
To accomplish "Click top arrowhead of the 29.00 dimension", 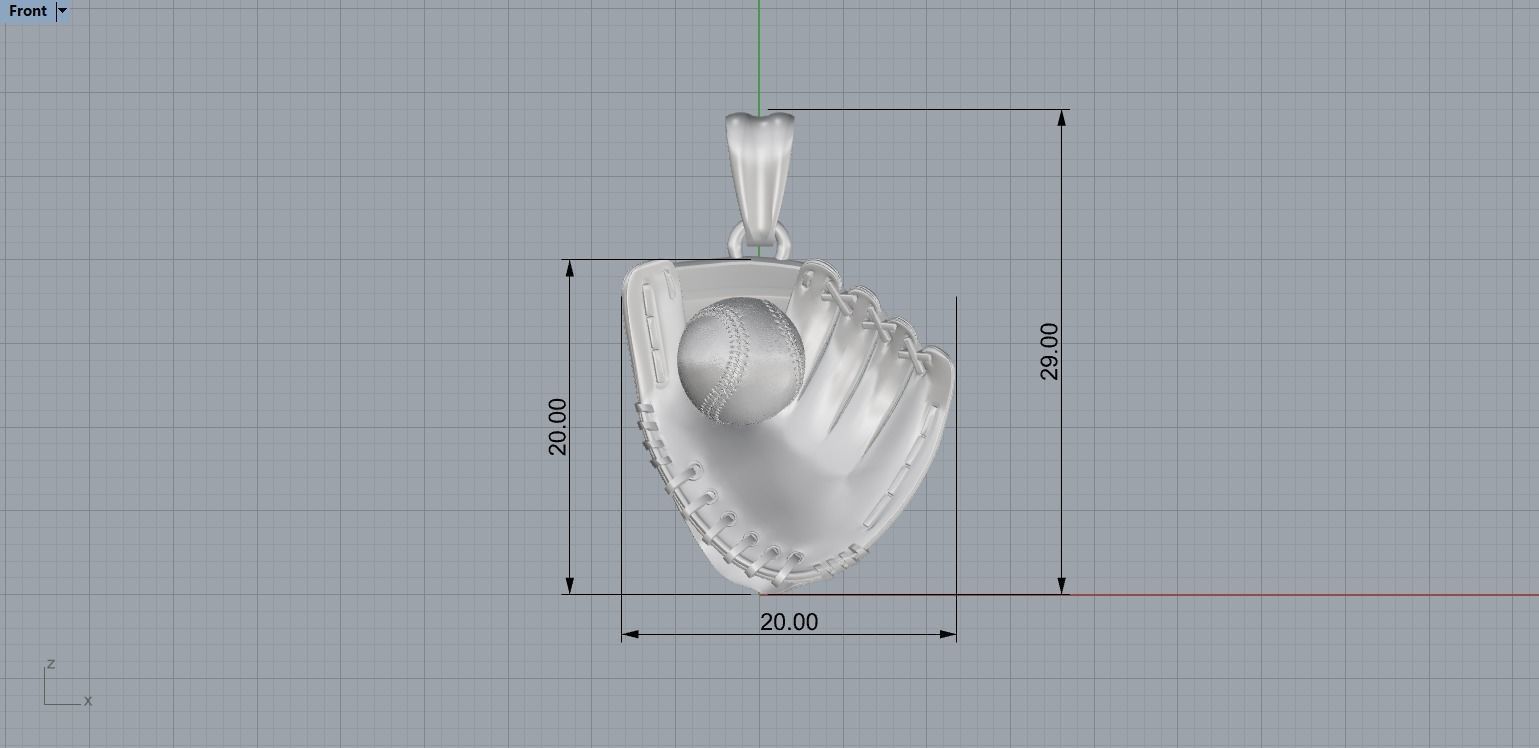I will tap(1061, 118).
